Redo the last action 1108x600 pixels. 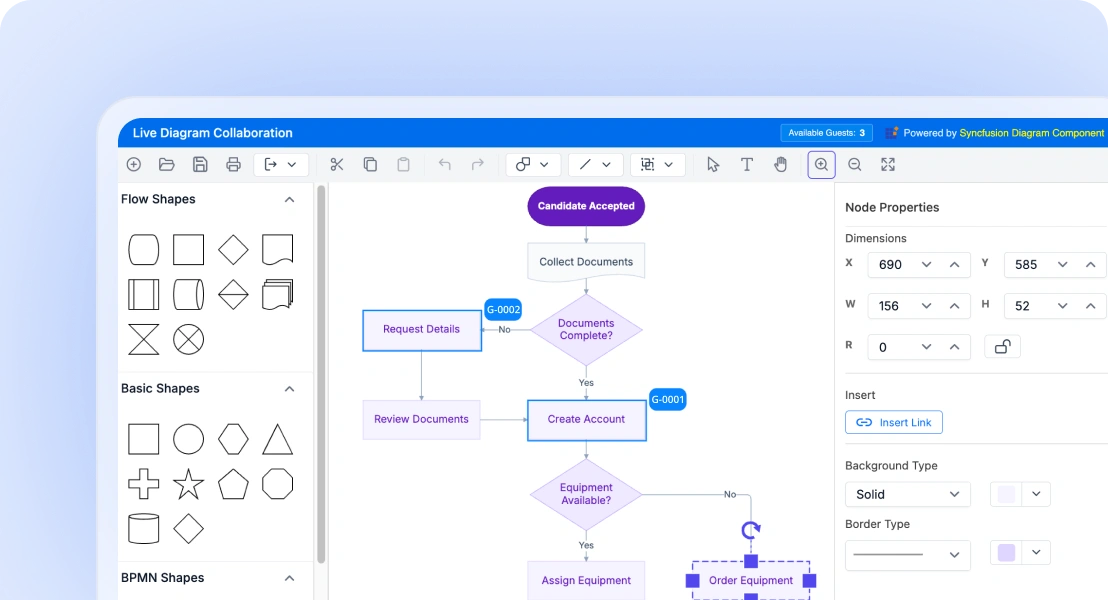(x=478, y=165)
